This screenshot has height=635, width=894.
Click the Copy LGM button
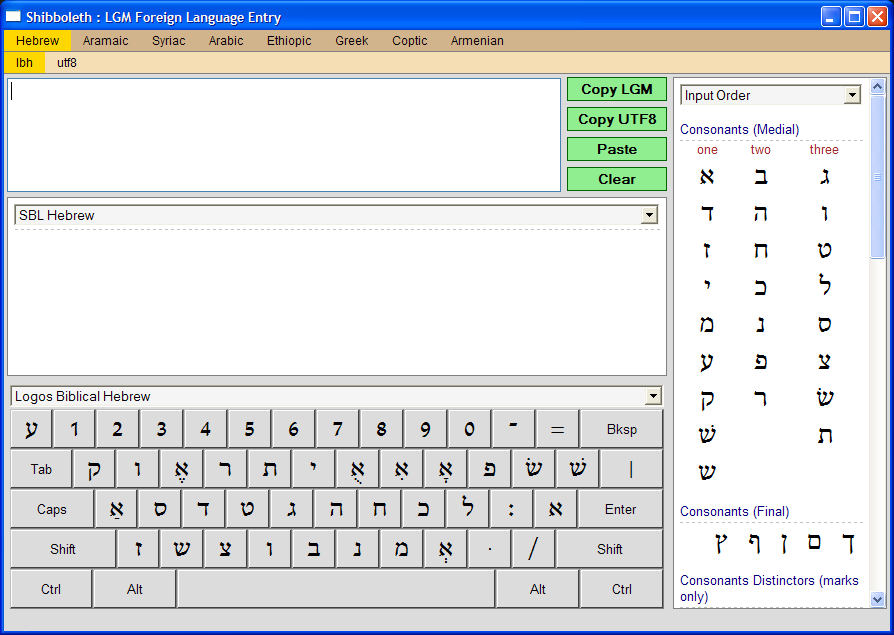617,89
